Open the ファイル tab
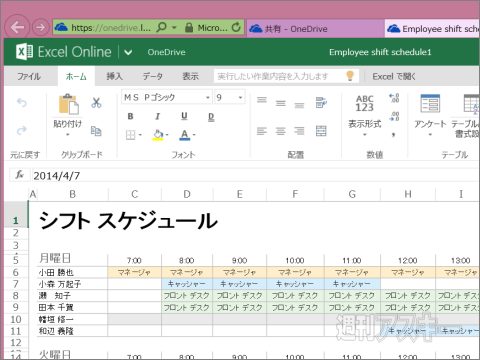 (29, 76)
